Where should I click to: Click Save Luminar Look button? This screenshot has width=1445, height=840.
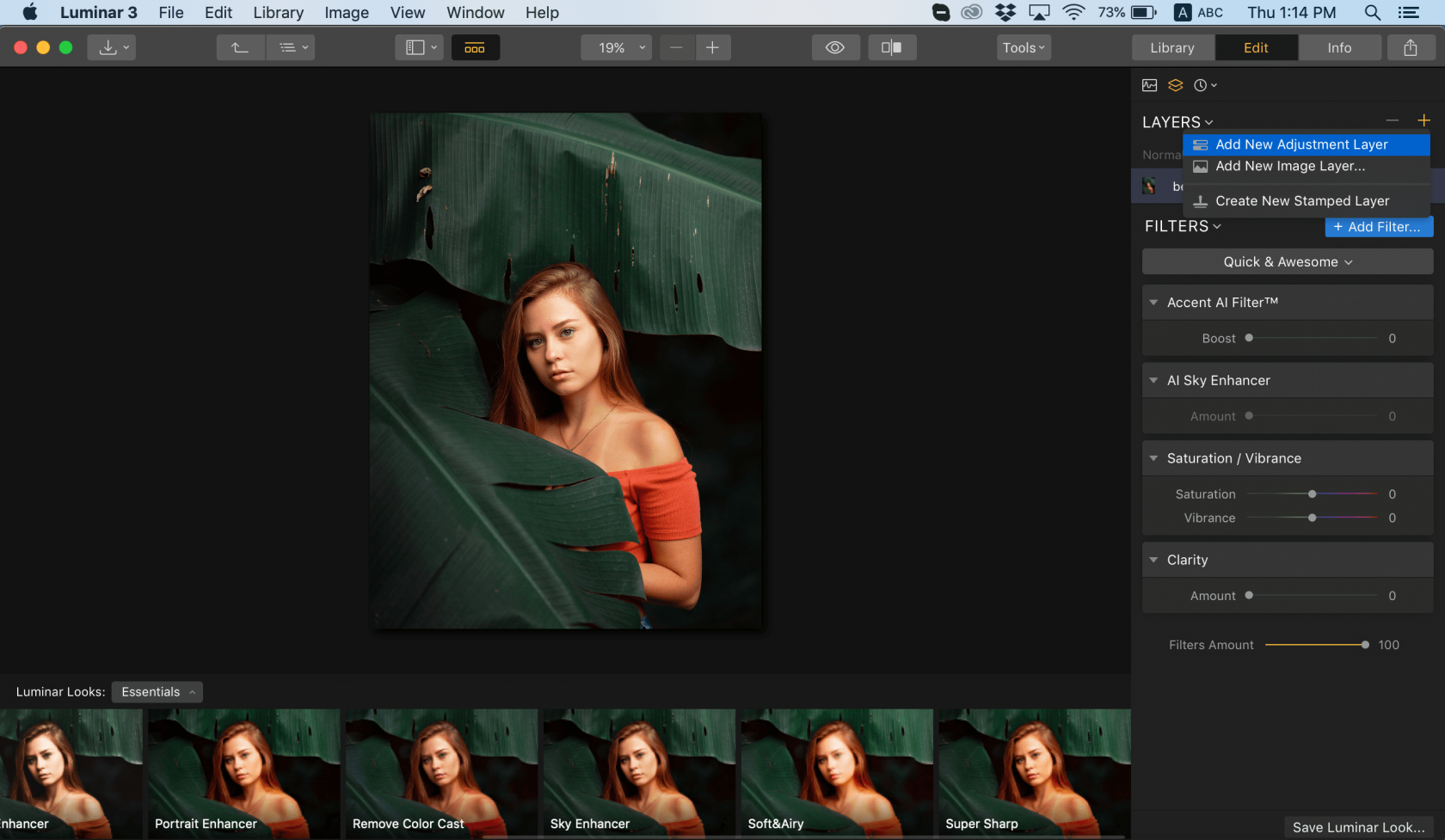click(x=1357, y=827)
